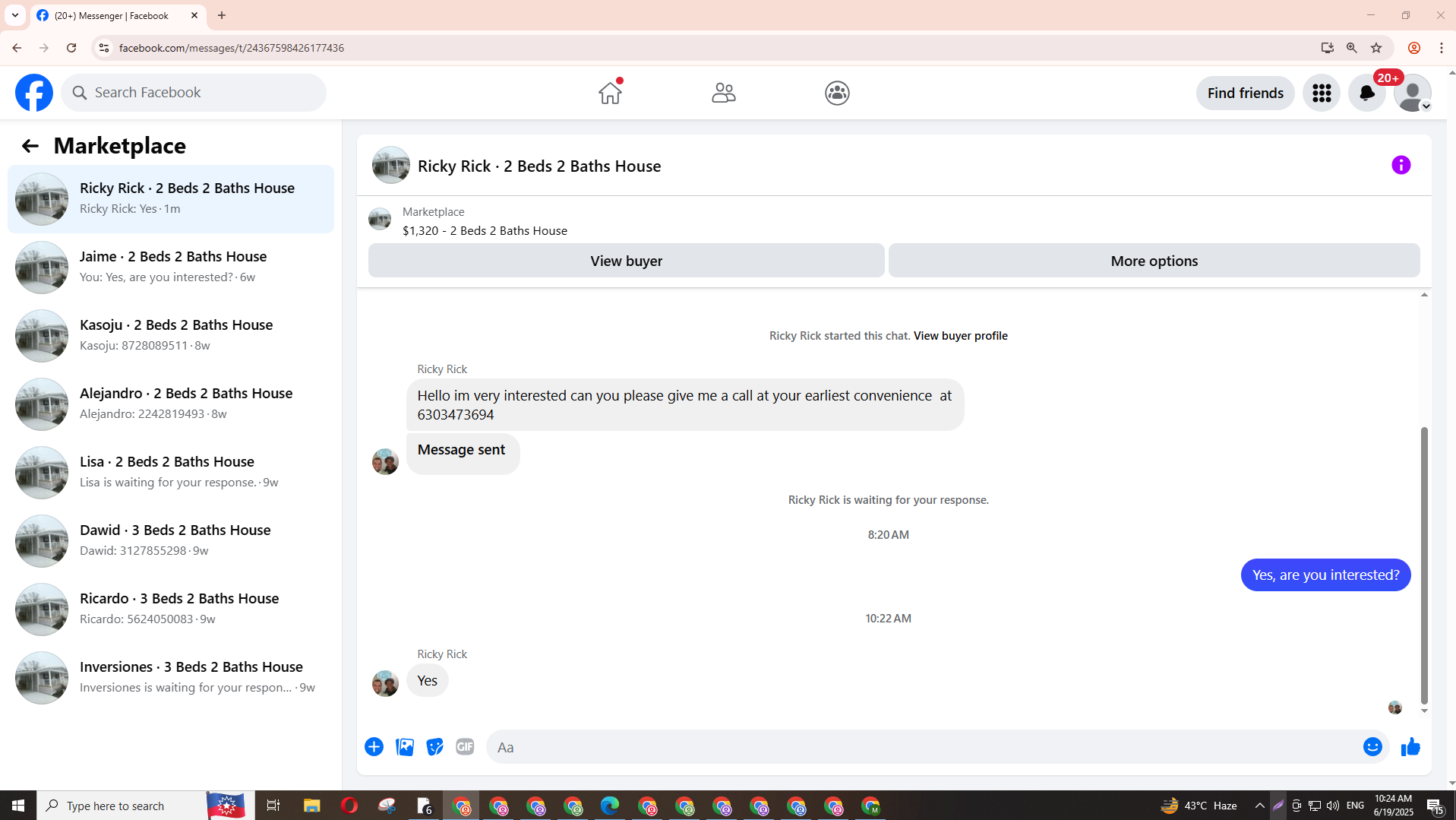Open the Facebook menu grid icon
The width and height of the screenshot is (1456, 820).
pyautogui.click(x=1322, y=93)
